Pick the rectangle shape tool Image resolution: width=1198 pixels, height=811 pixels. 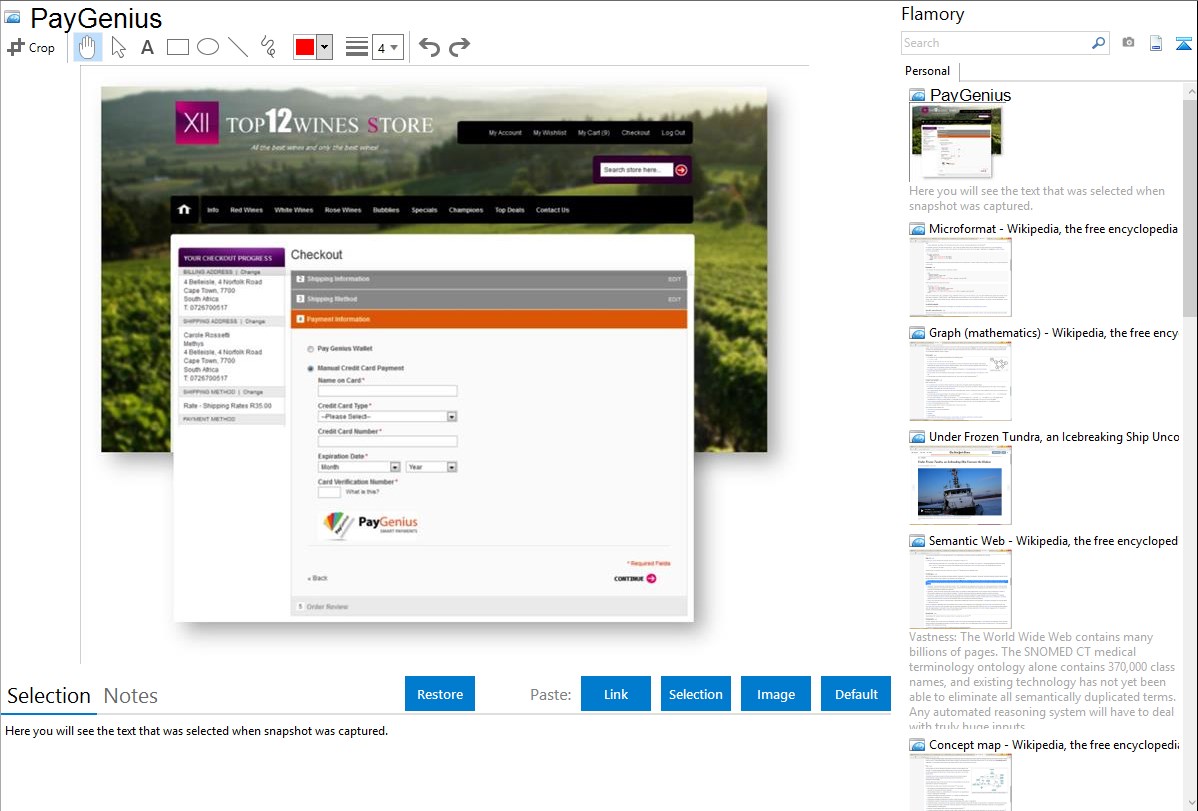click(177, 47)
